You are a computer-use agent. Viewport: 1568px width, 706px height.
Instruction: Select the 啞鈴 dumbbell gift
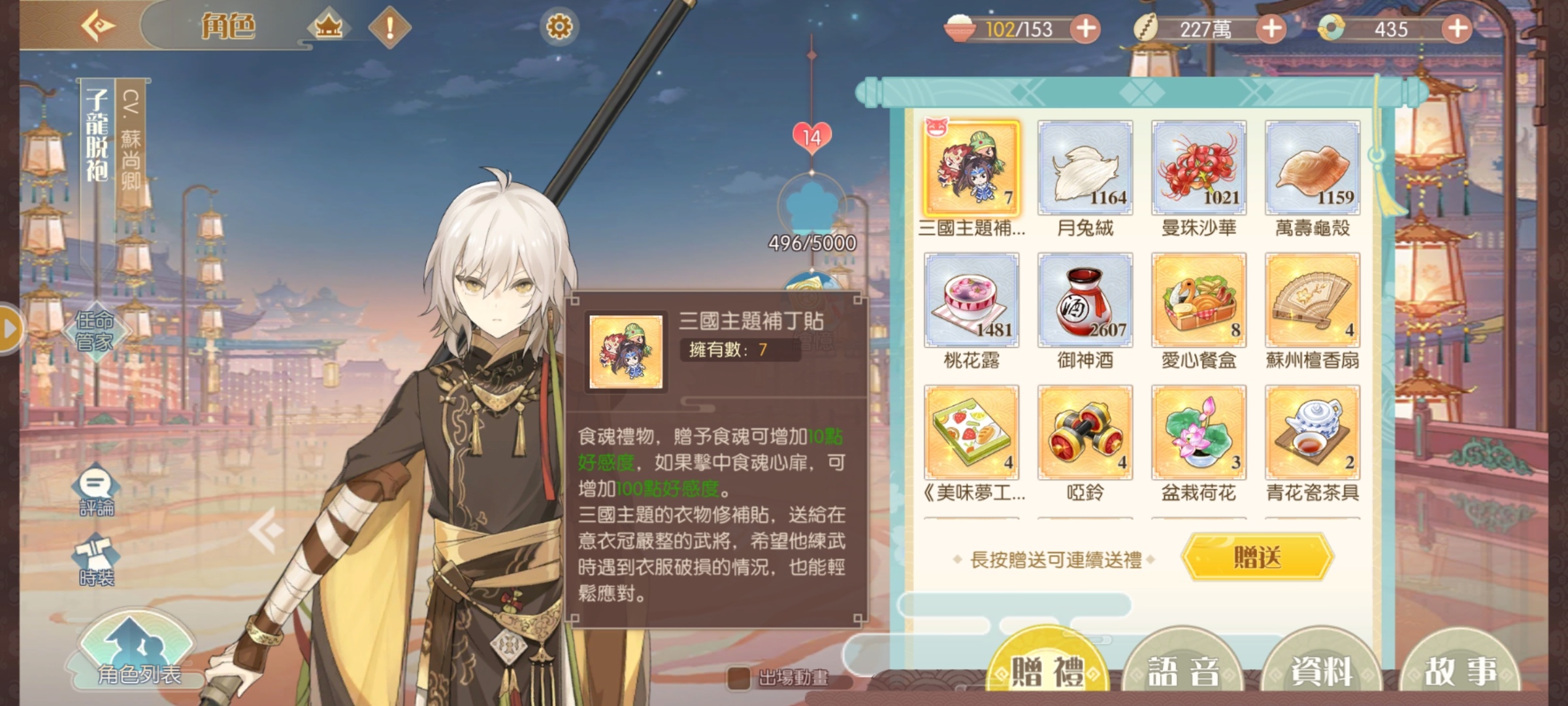tap(1085, 444)
